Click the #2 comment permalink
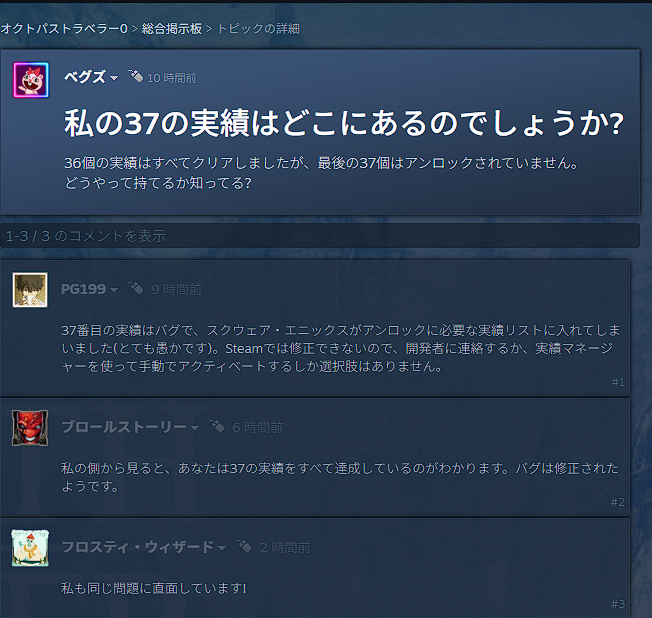The width and height of the screenshot is (652, 618). pos(618,502)
